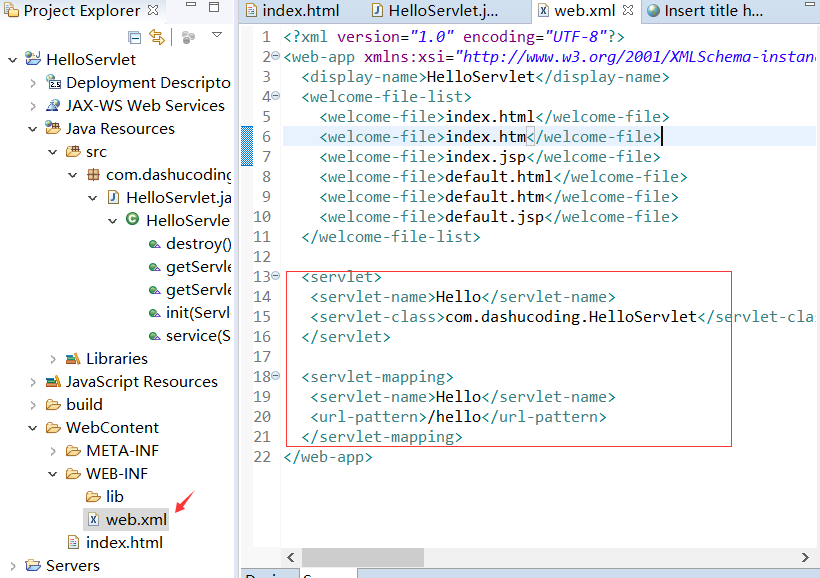Click line number 22 in gutter
The image size is (820, 578).
click(262, 457)
